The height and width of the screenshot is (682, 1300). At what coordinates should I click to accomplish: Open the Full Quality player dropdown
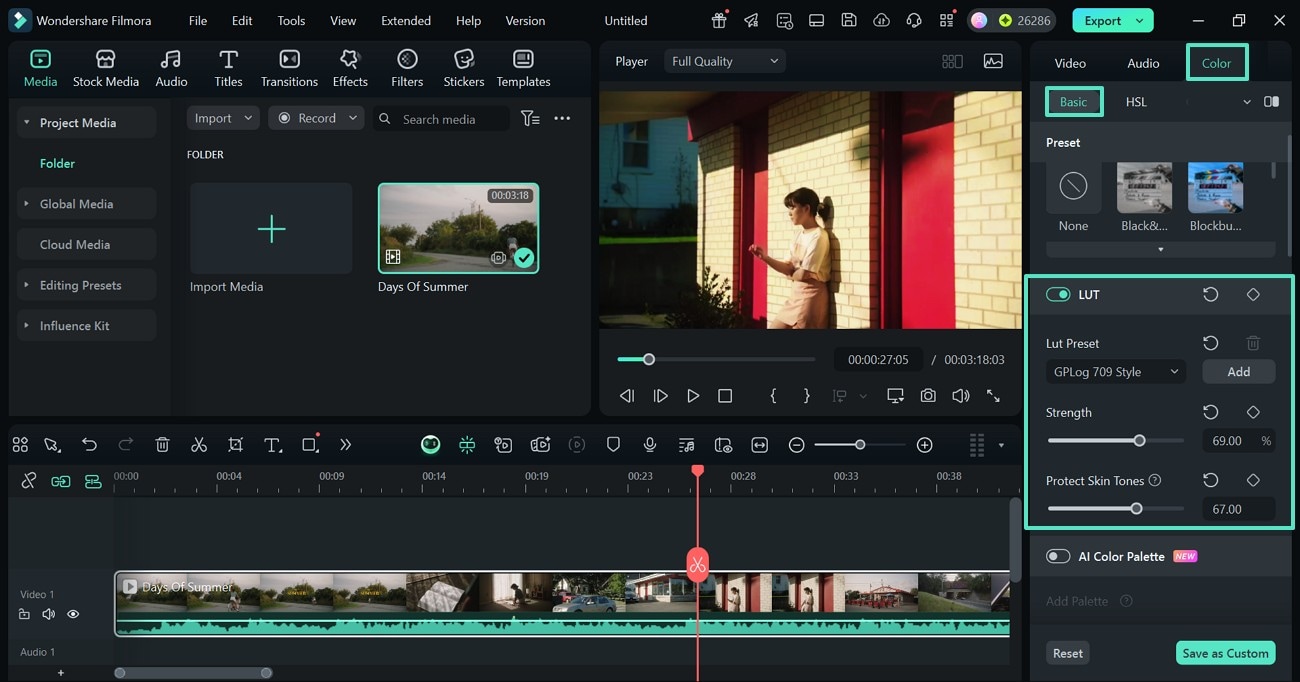[724, 61]
